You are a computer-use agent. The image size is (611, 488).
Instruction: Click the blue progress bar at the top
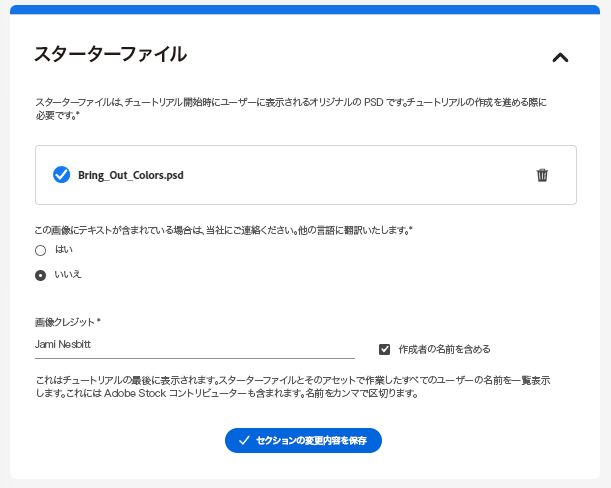(305, 9)
